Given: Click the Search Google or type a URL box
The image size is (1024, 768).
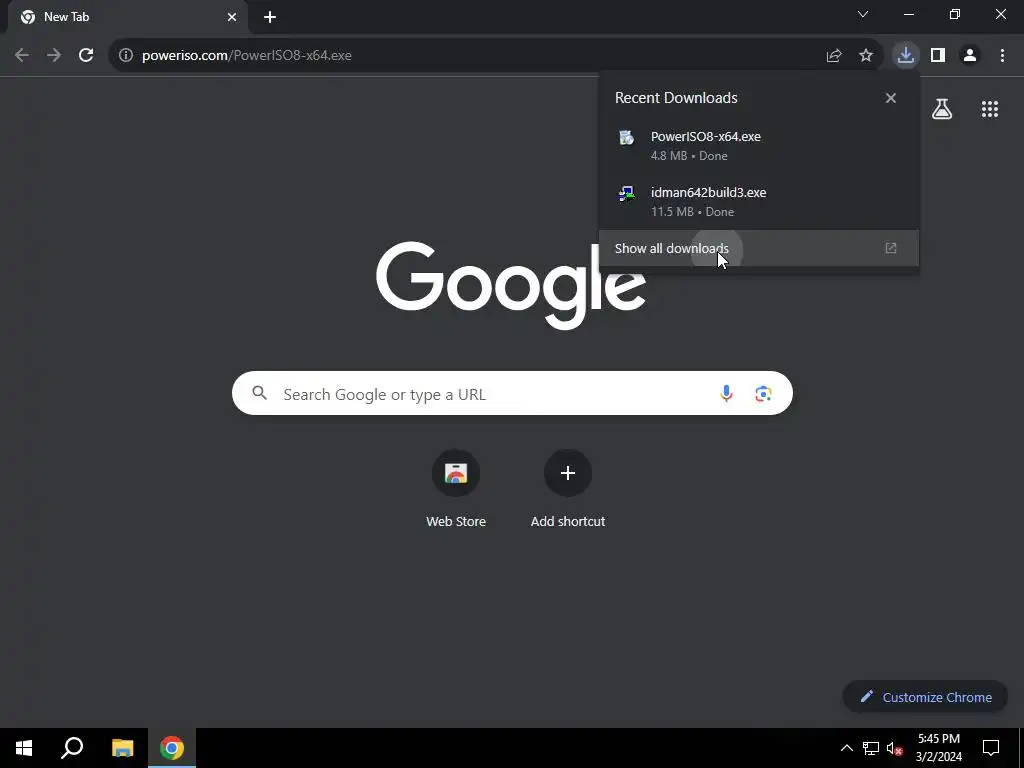Looking at the screenshot, I should point(512,393).
